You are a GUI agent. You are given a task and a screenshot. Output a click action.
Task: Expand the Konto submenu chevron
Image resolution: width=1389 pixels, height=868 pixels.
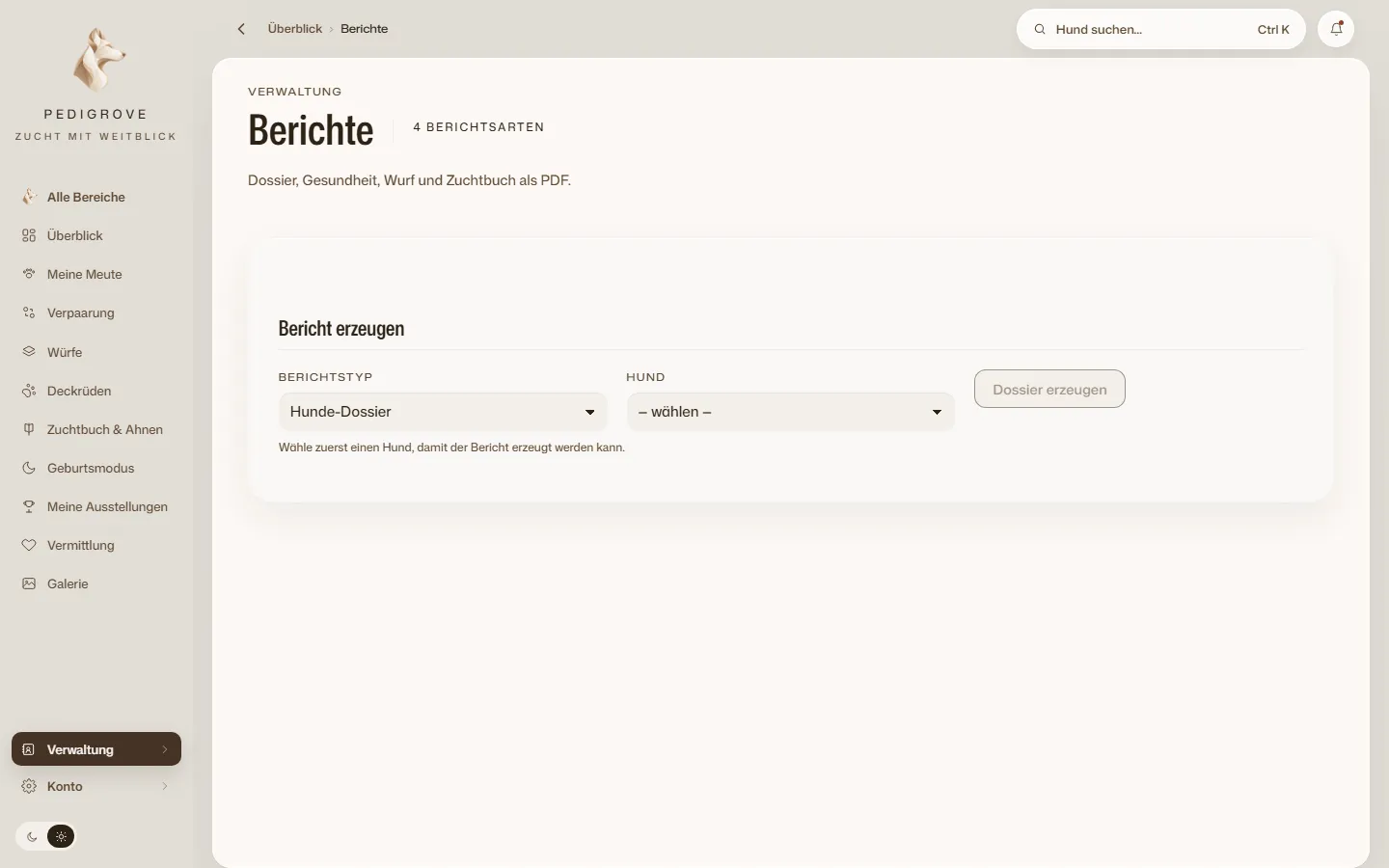tap(165, 786)
